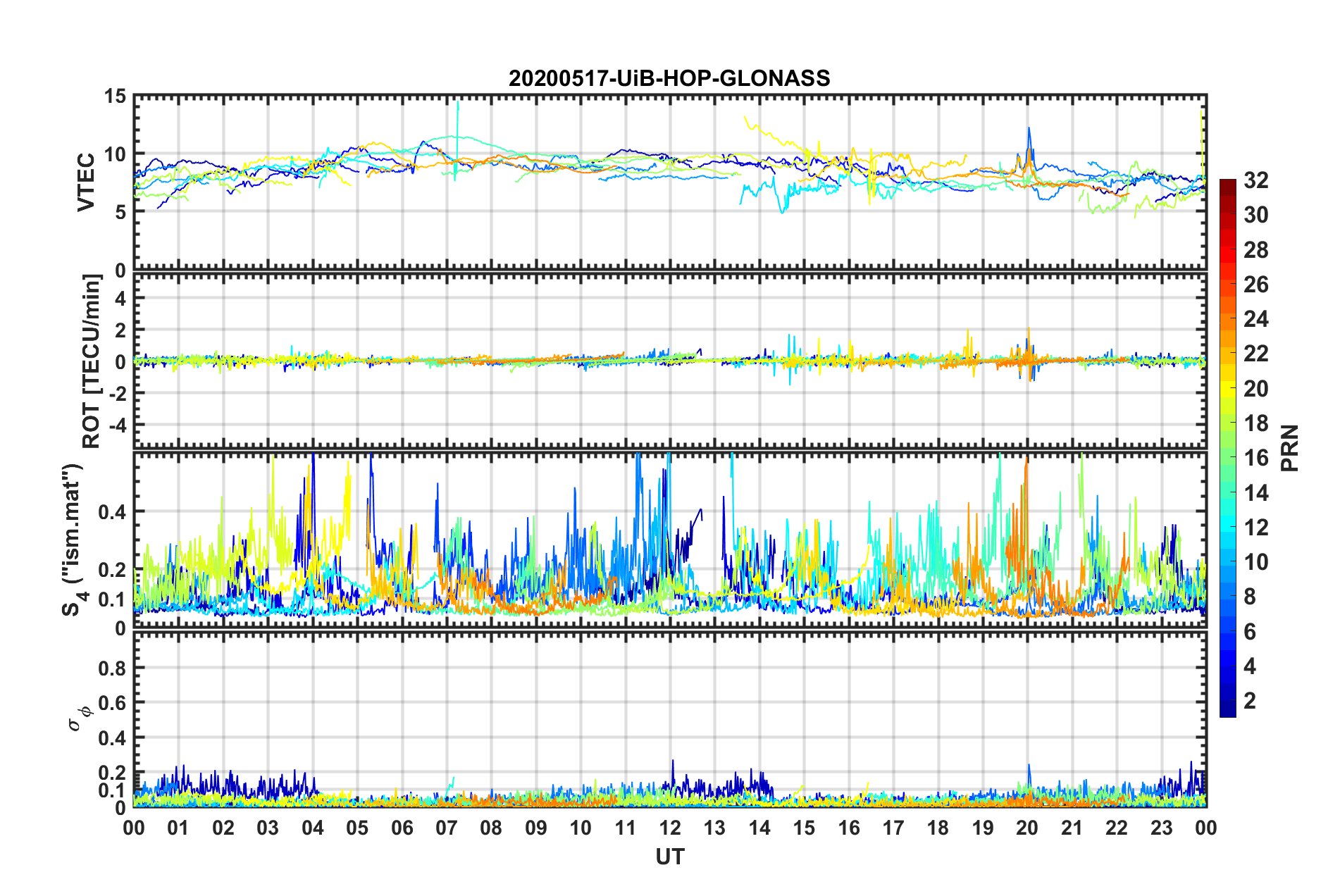Click x-axis tick label 01

tap(178, 828)
